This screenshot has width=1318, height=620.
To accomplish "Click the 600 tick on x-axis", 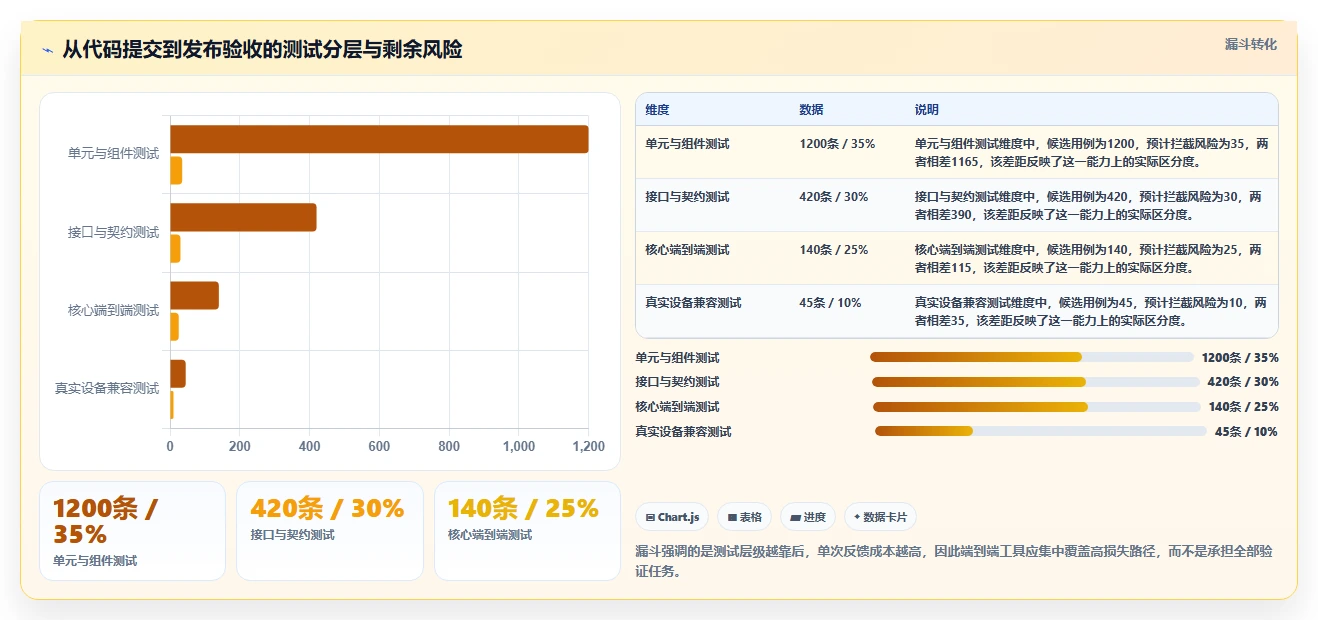I will [x=379, y=447].
